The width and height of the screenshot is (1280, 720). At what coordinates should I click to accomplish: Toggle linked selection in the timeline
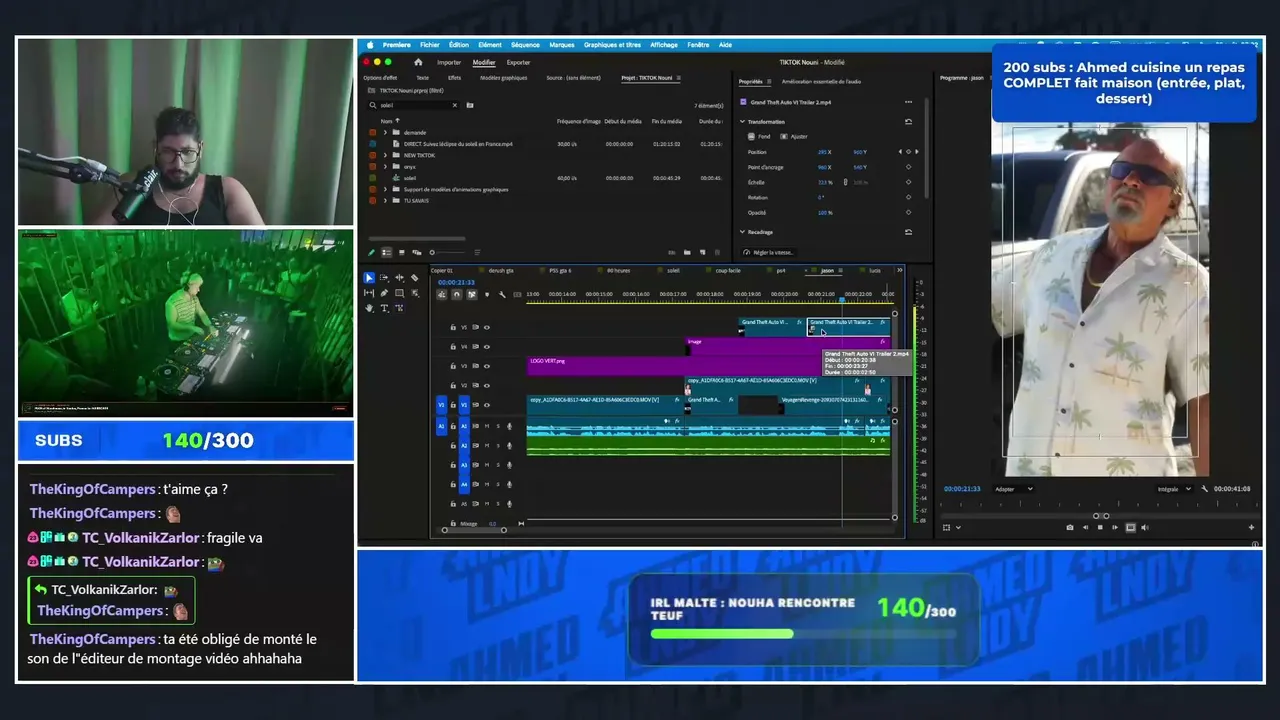click(x=472, y=294)
